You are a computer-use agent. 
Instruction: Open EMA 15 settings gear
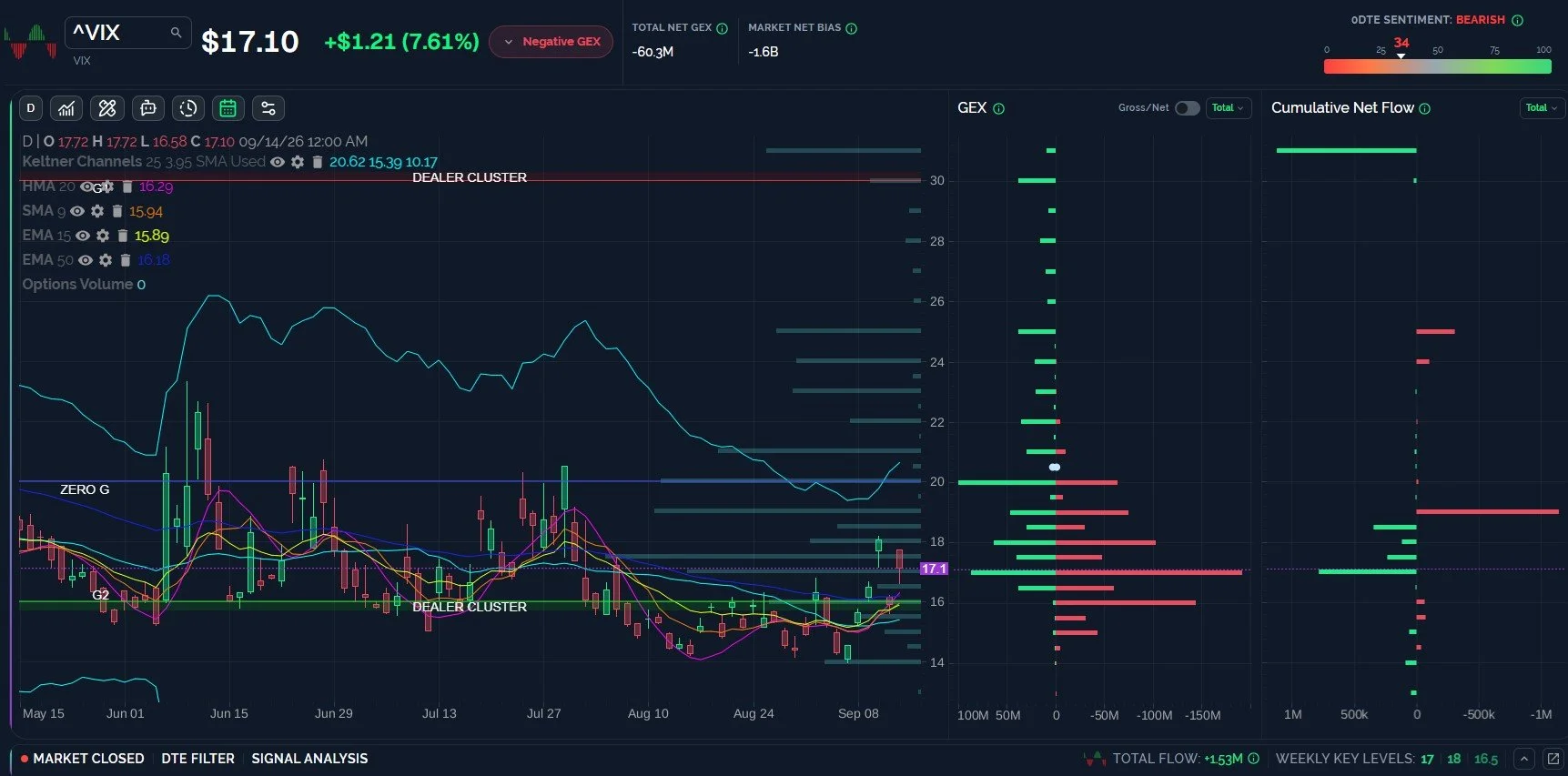point(103,236)
